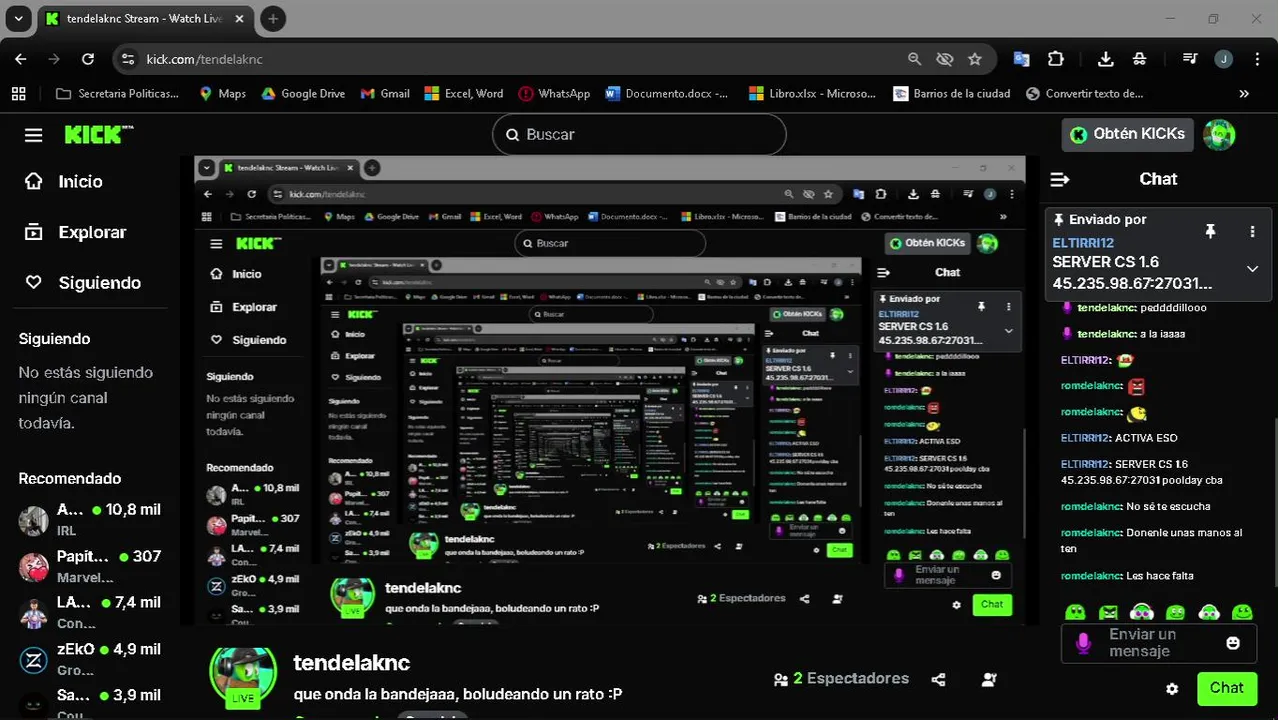Click the browser address bar URL
The image size is (1278, 720).
point(204,59)
